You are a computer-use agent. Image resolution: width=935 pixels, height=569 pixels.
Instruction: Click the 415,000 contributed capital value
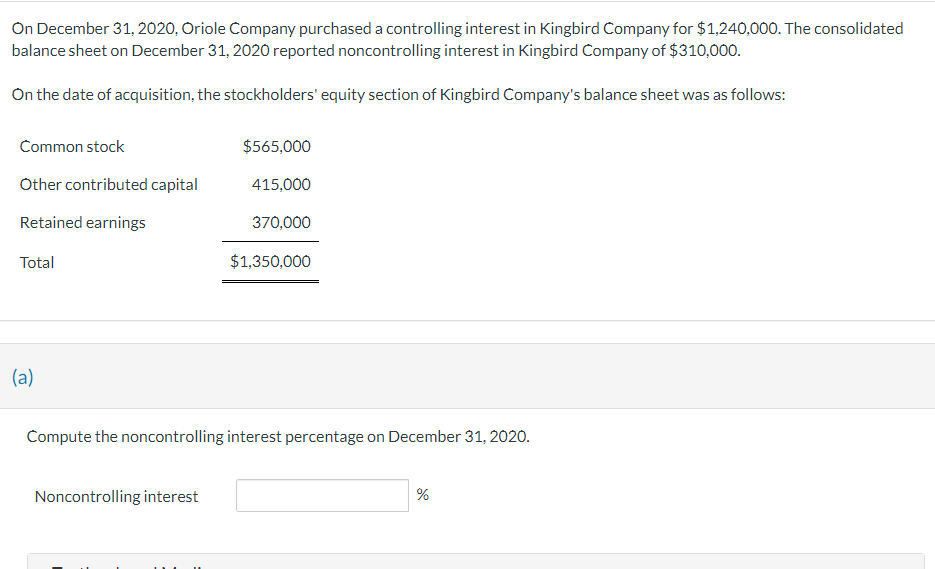(x=281, y=185)
